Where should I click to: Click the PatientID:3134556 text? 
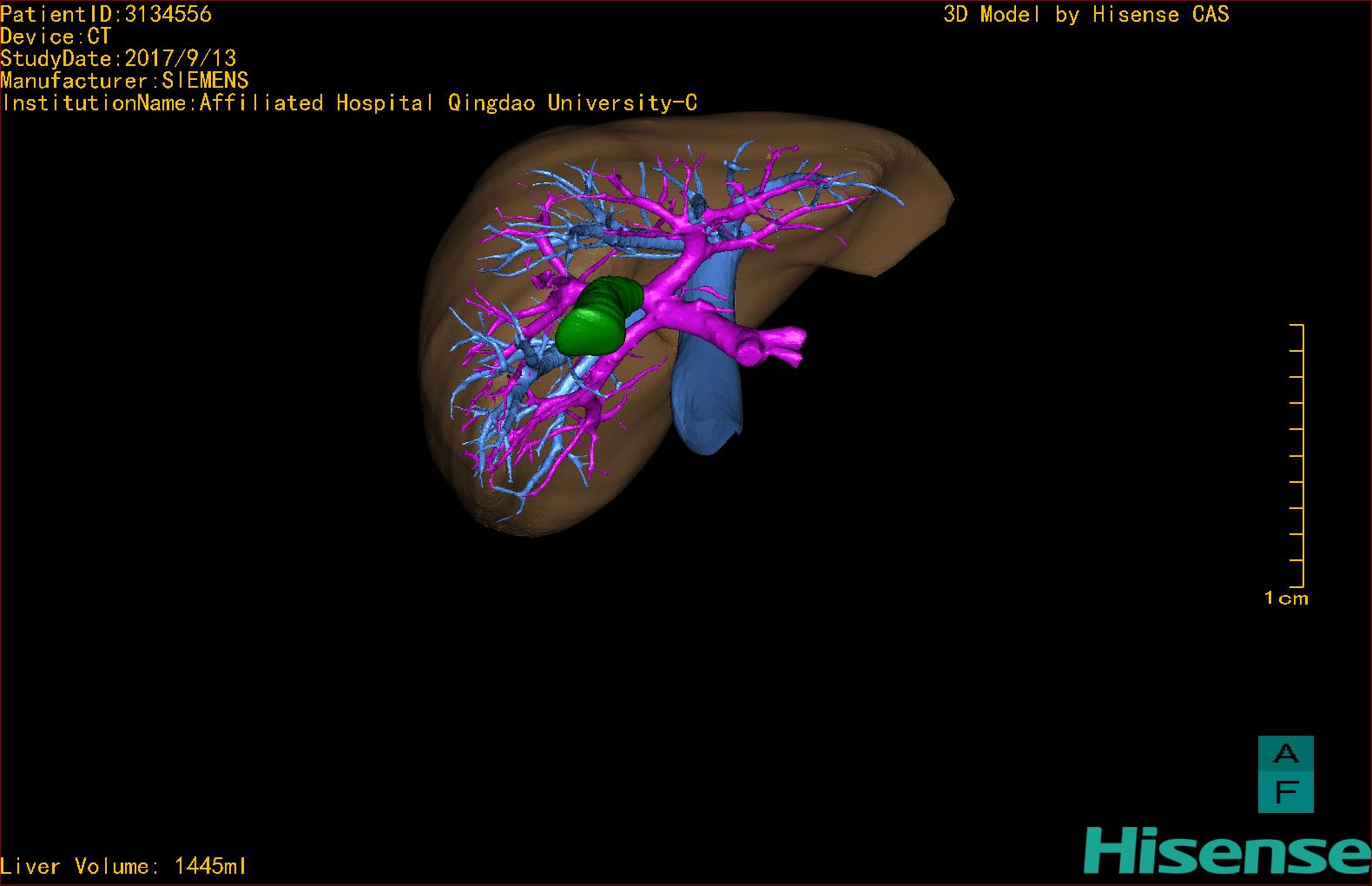click(106, 14)
